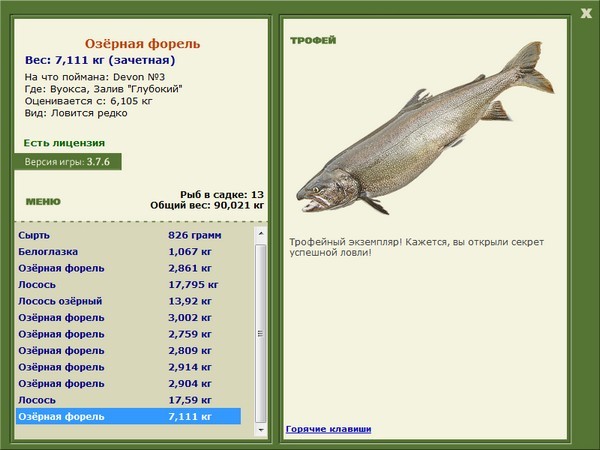Screen dimensions: 600x450
Task: Click the Где: Вуокса, Залив "Глубокий" line
Action: click(x=103, y=89)
